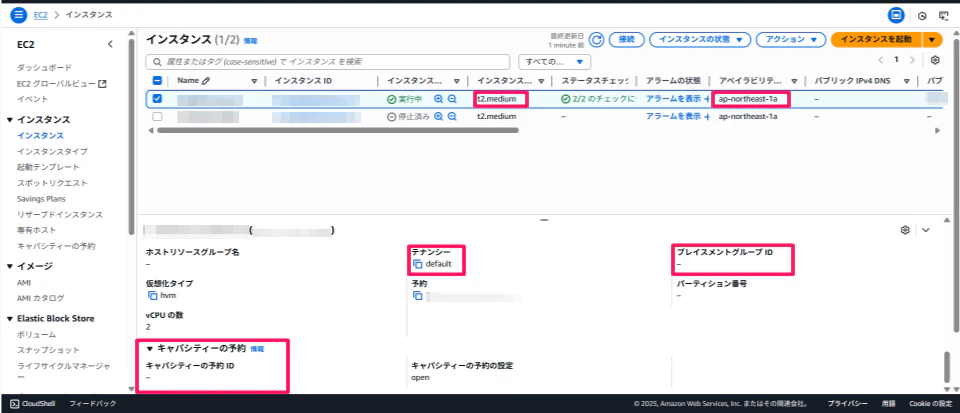
Task: Click the EC2 breadcrumb link
Action: [40, 14]
